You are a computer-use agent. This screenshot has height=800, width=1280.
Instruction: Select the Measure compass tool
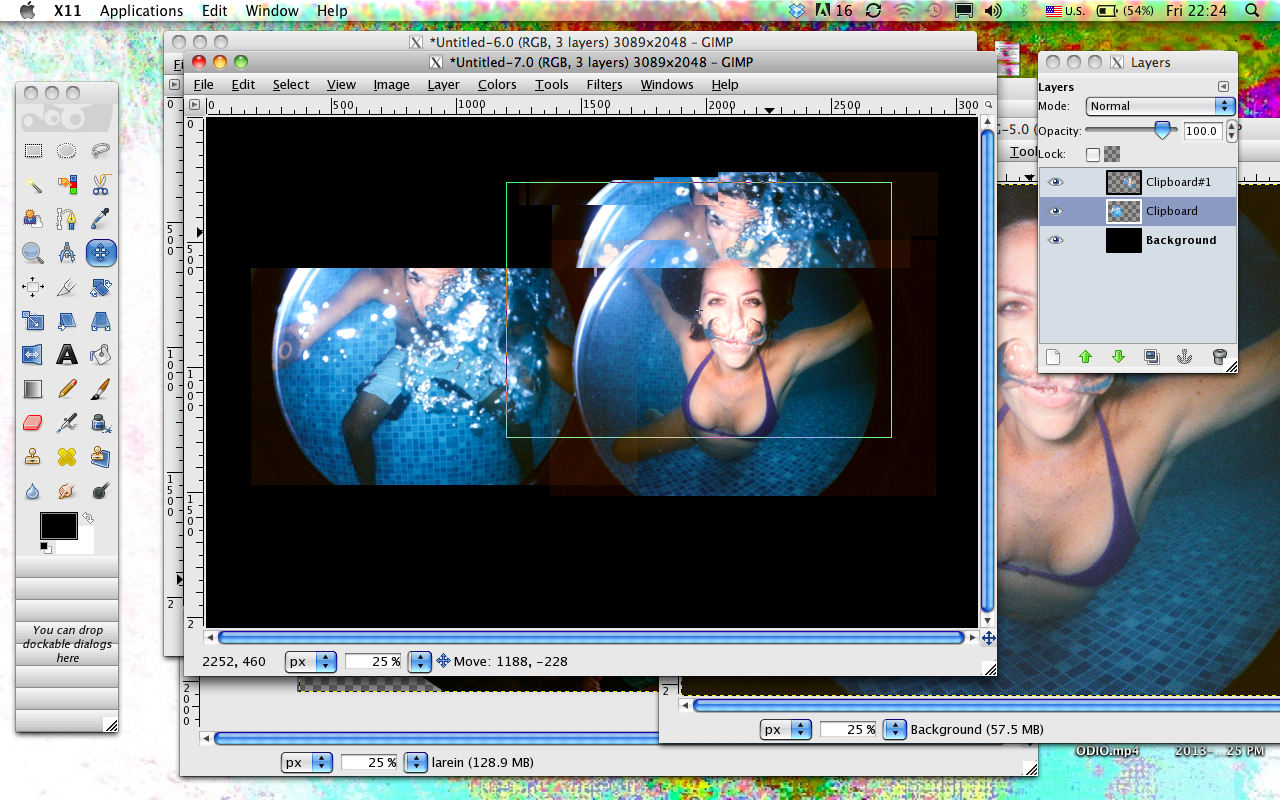point(67,253)
